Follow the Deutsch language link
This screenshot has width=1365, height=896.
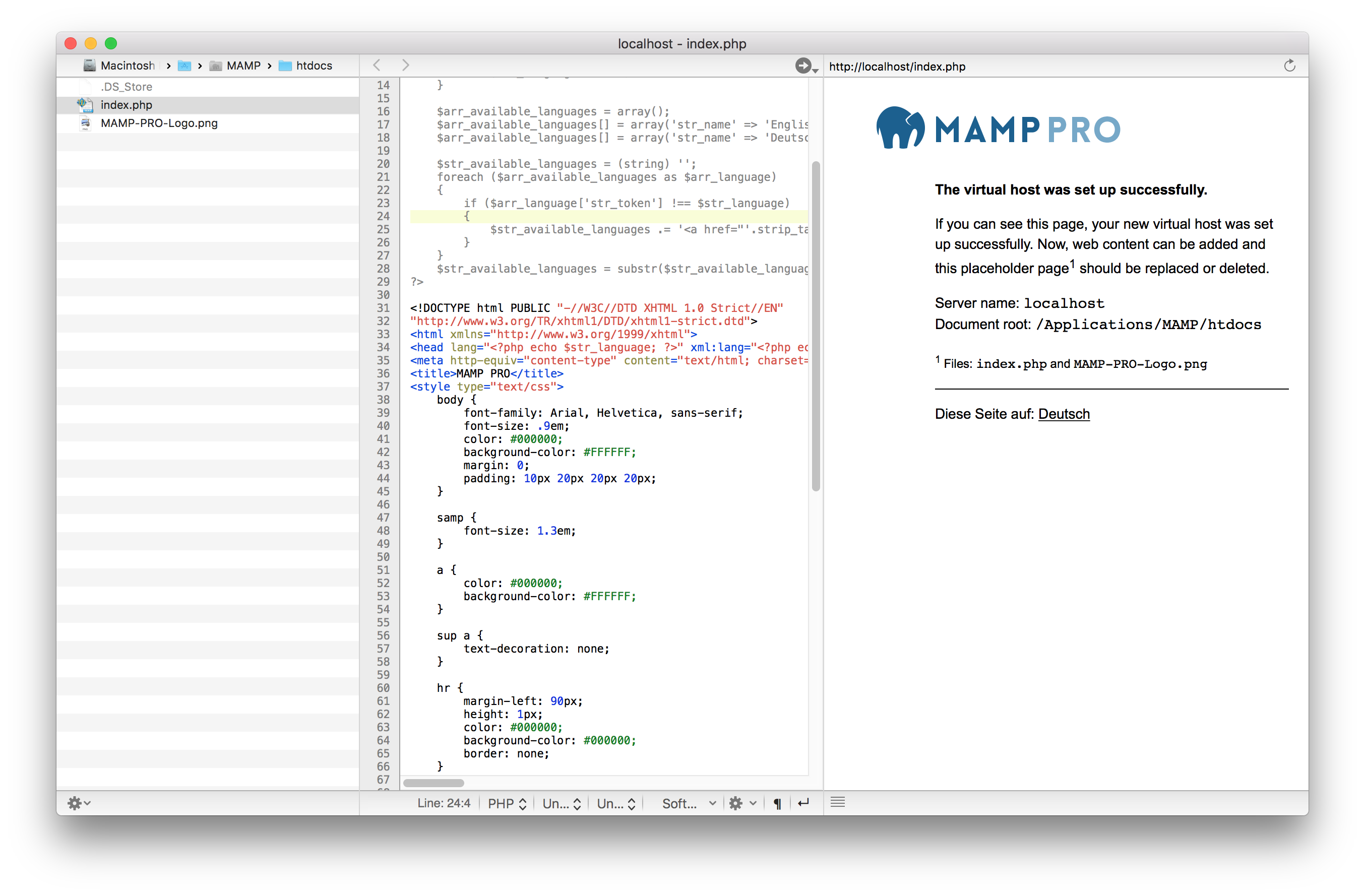(1064, 414)
